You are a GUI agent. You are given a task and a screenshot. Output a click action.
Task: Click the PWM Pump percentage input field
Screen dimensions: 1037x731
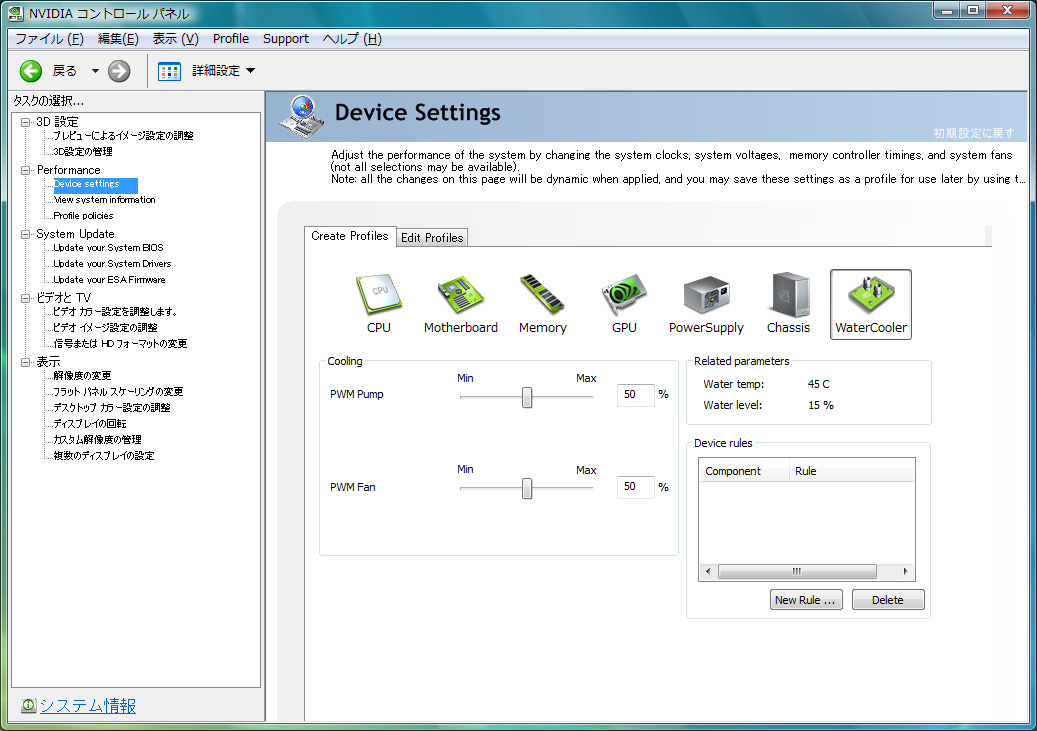pos(636,395)
